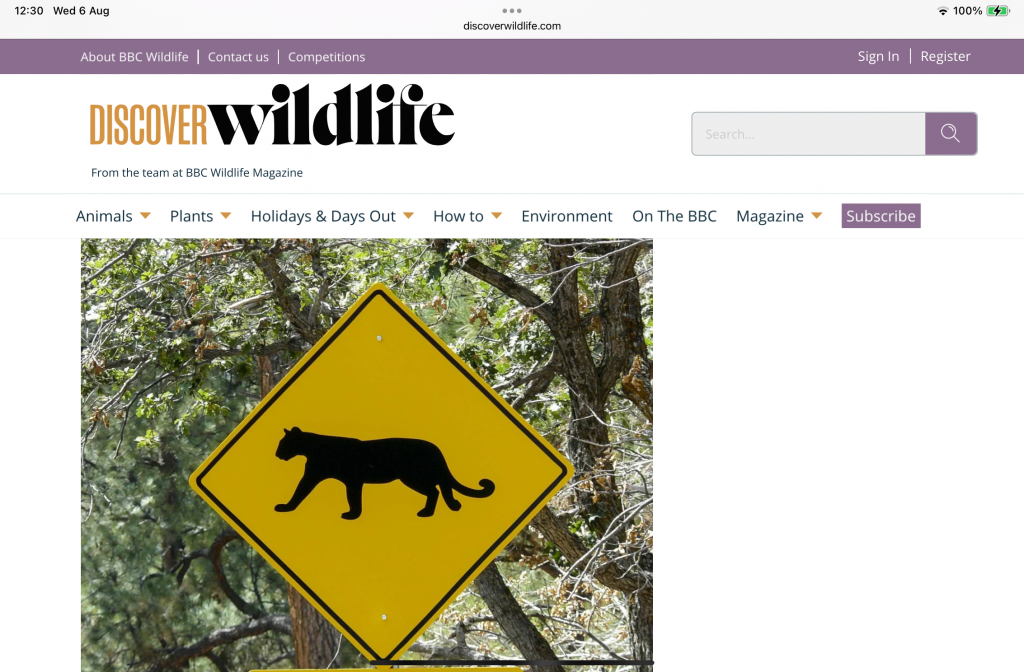This screenshot has width=1024, height=672.
Task: Go to the Contact us link
Action: (238, 57)
